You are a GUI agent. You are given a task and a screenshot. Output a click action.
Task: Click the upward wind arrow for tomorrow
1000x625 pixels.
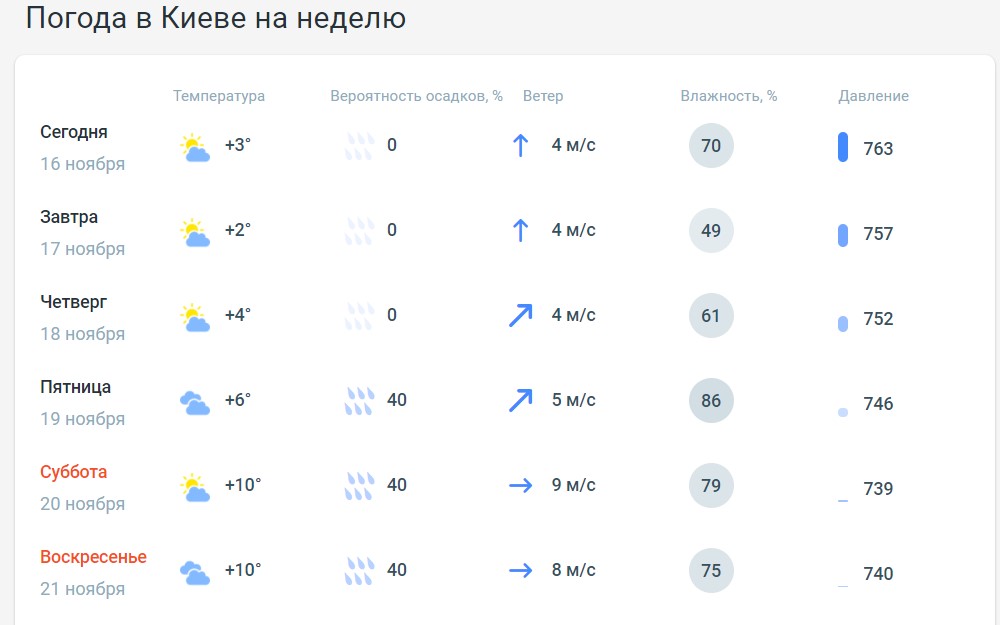(520, 232)
